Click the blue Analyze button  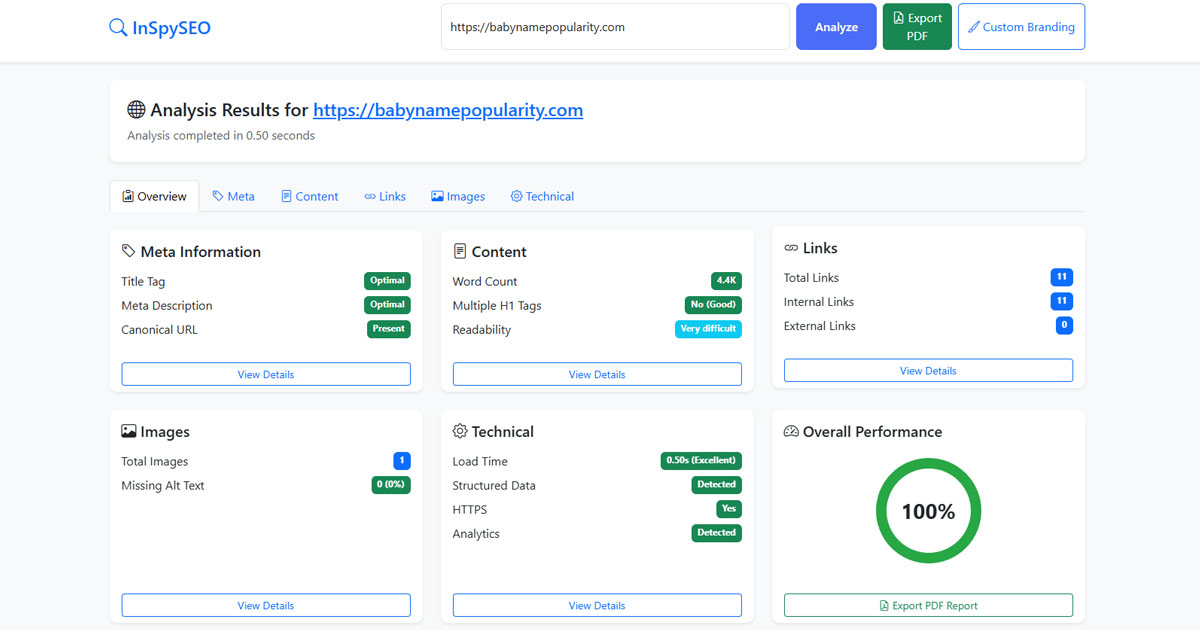coord(836,27)
